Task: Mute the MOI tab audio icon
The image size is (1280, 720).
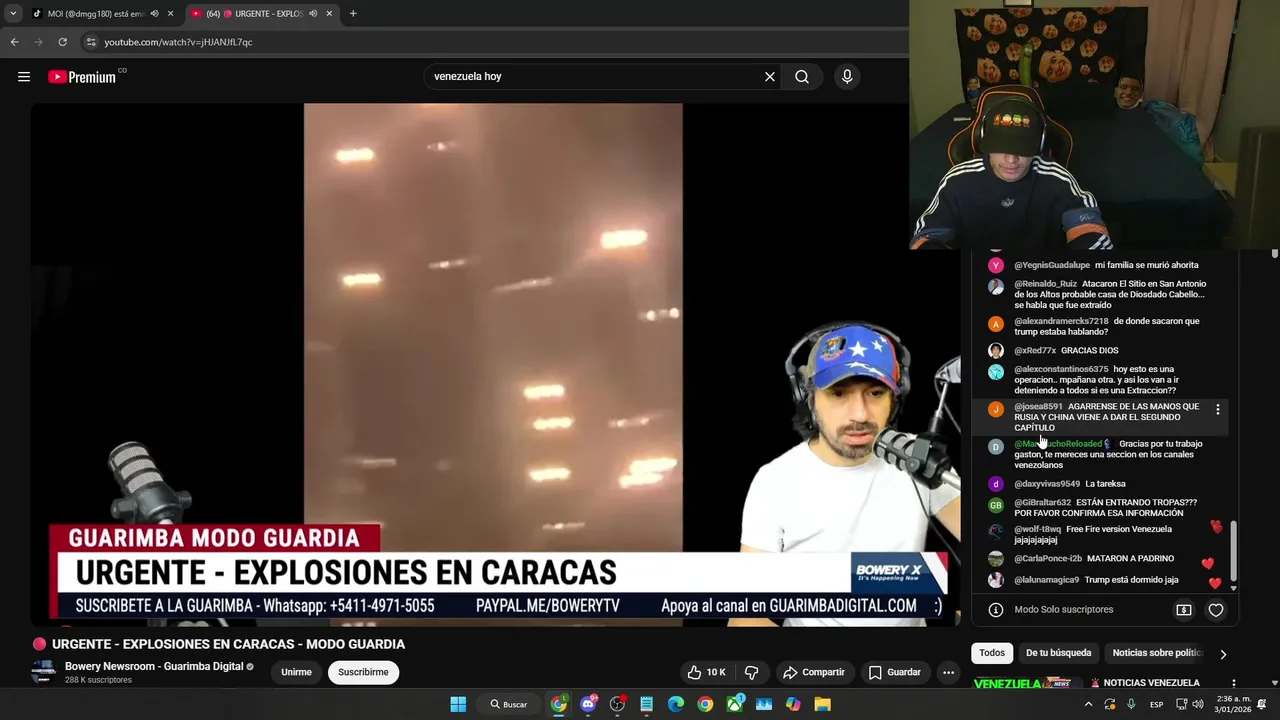Action: point(154,14)
